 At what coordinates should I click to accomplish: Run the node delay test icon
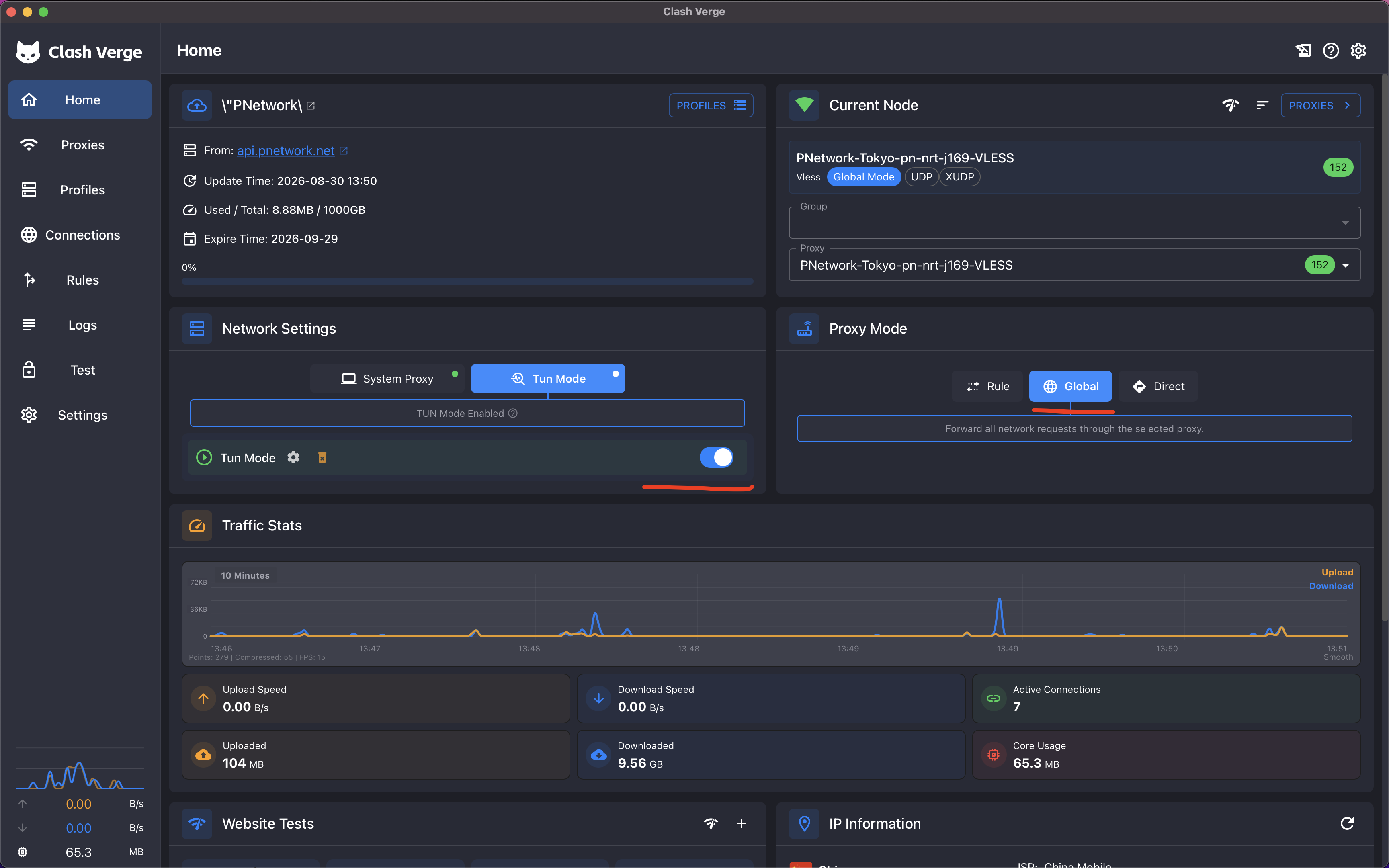point(1230,105)
